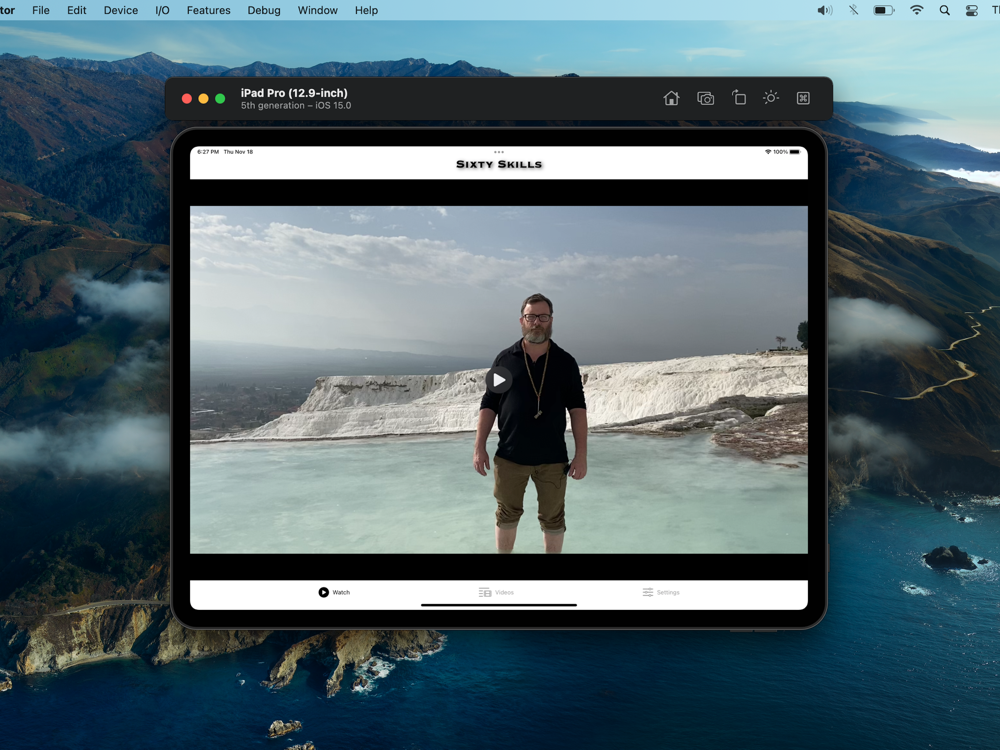Open the File menu
This screenshot has height=750, width=1000.
point(41,10)
